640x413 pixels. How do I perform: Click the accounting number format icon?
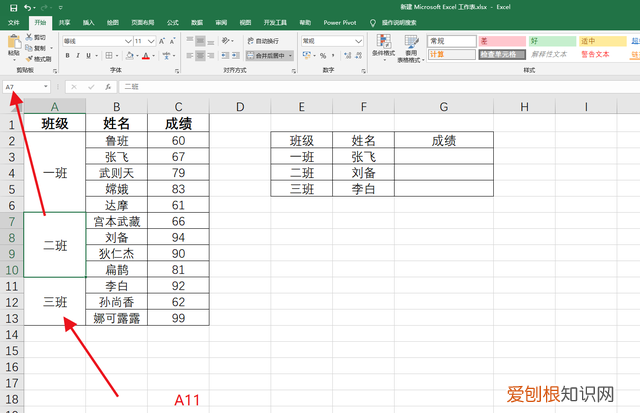point(307,55)
